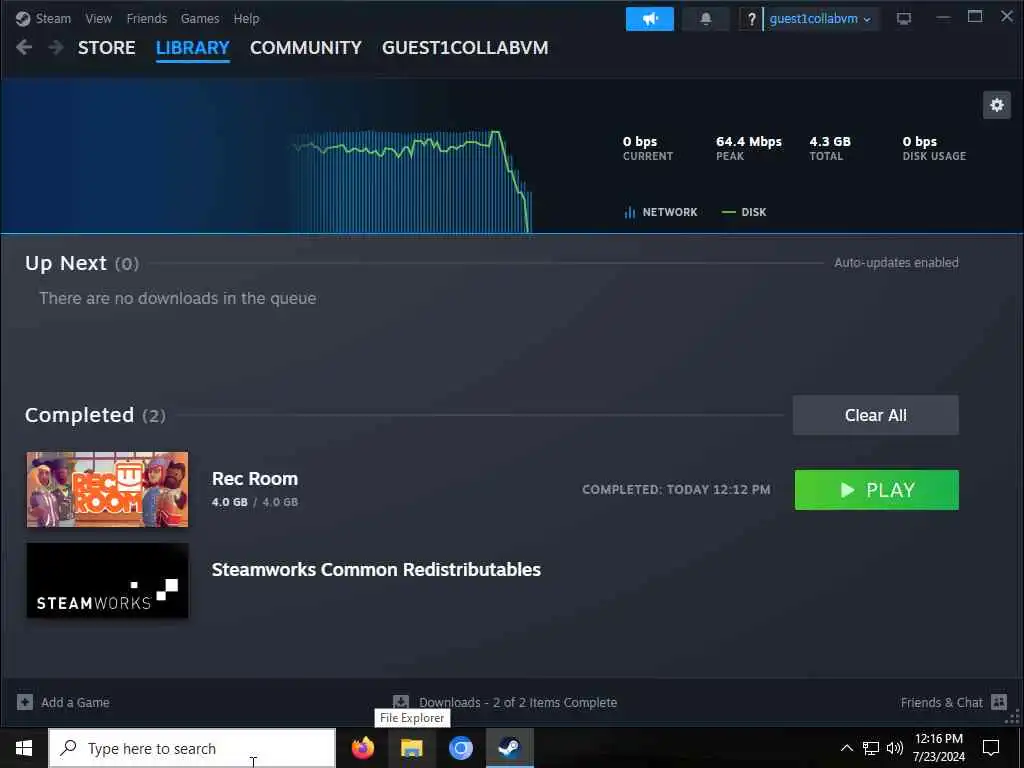Open the Help menu

pos(246,19)
